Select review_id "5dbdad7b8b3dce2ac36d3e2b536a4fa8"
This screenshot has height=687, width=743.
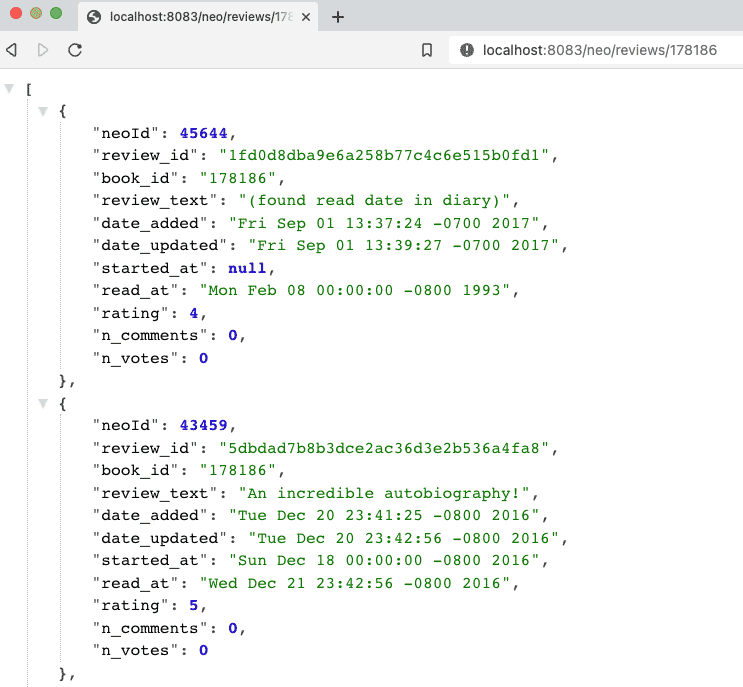[x=383, y=448]
